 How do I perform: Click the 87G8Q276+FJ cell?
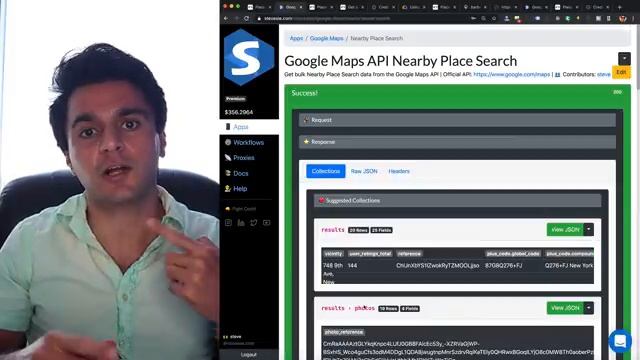point(503,266)
